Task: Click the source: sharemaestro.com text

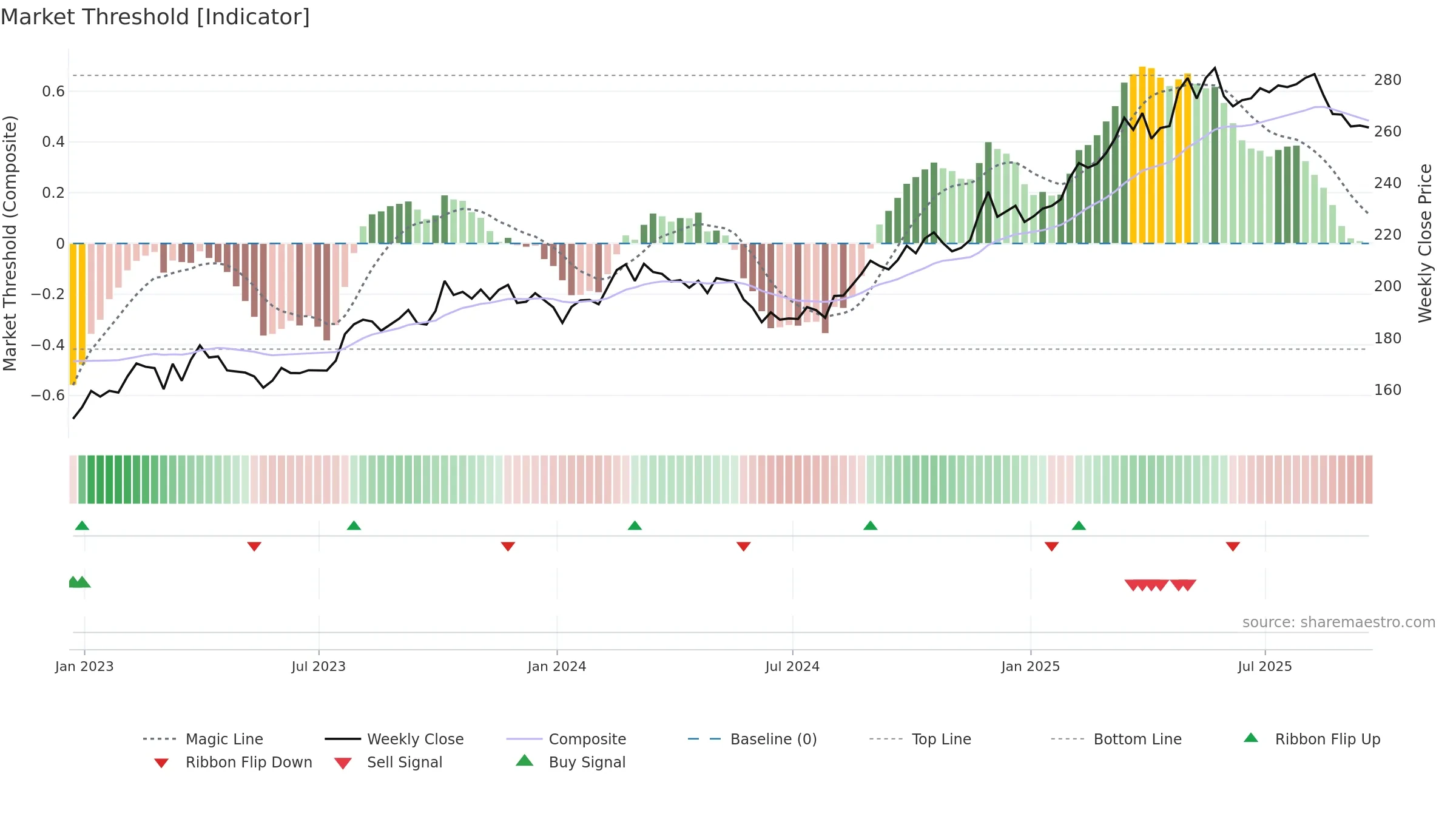Action: [x=1339, y=622]
